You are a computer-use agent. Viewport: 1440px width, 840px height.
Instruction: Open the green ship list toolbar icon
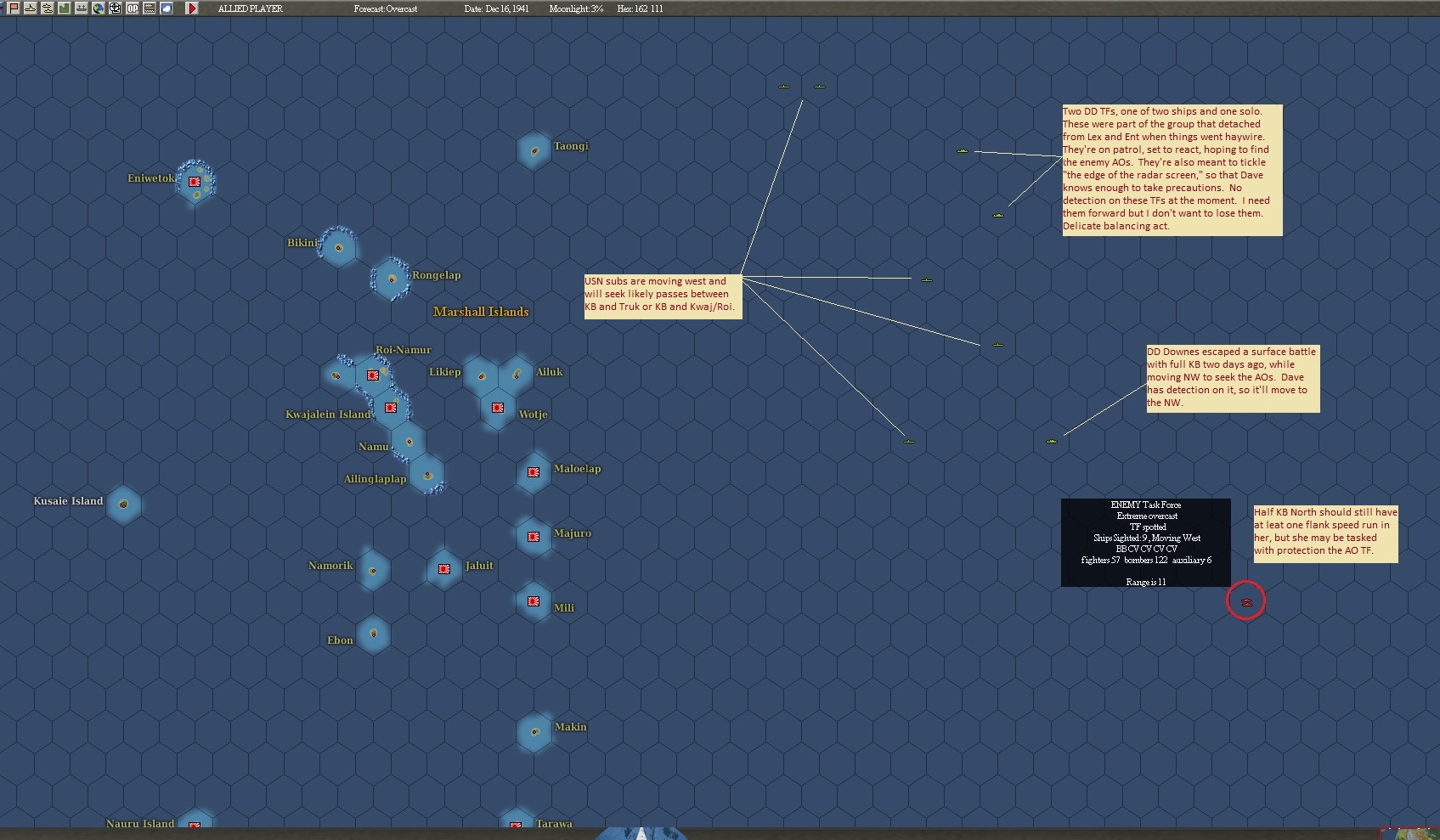82,8
